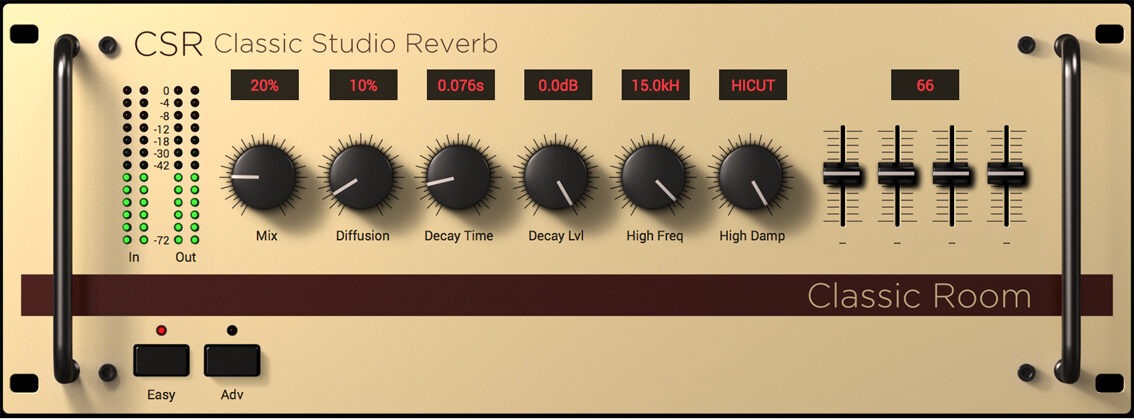The height and width of the screenshot is (419, 1134).
Task: Click the Mix knob
Action: tap(264, 176)
